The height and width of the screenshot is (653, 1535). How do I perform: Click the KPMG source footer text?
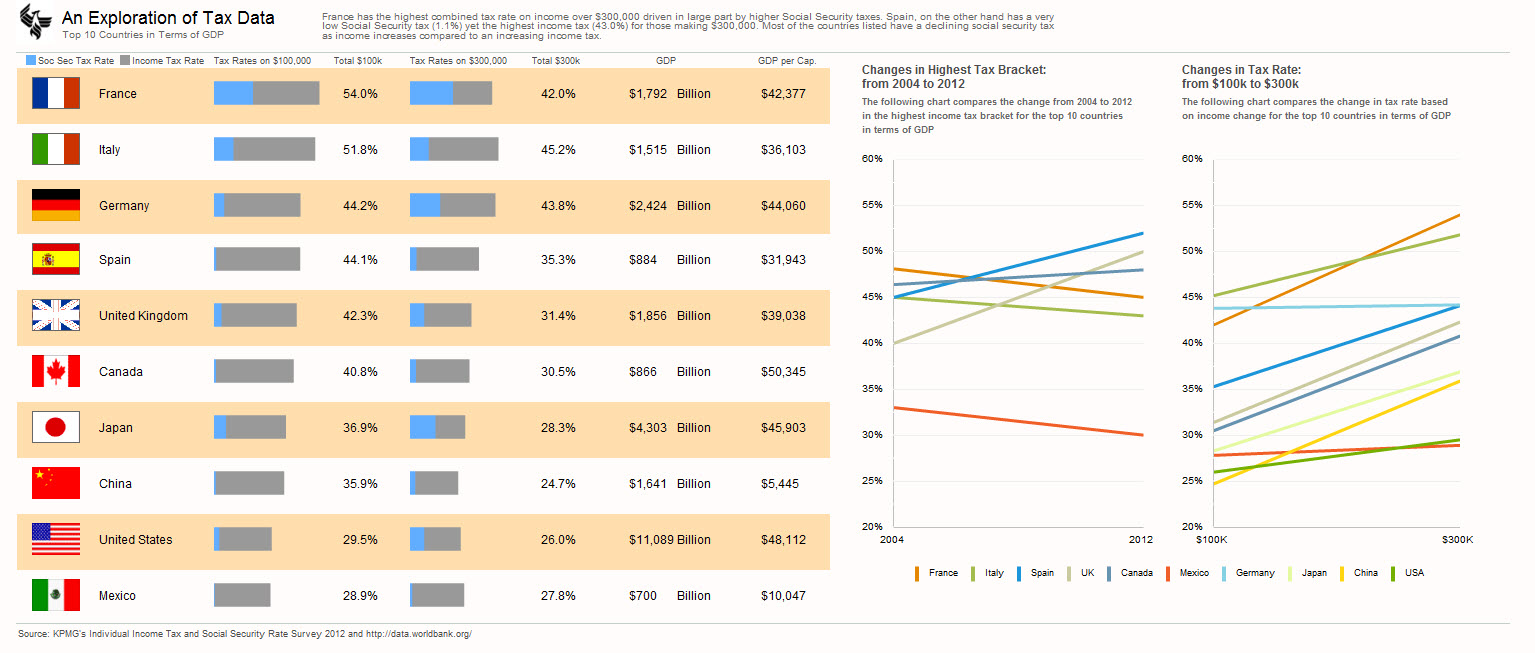[244, 633]
